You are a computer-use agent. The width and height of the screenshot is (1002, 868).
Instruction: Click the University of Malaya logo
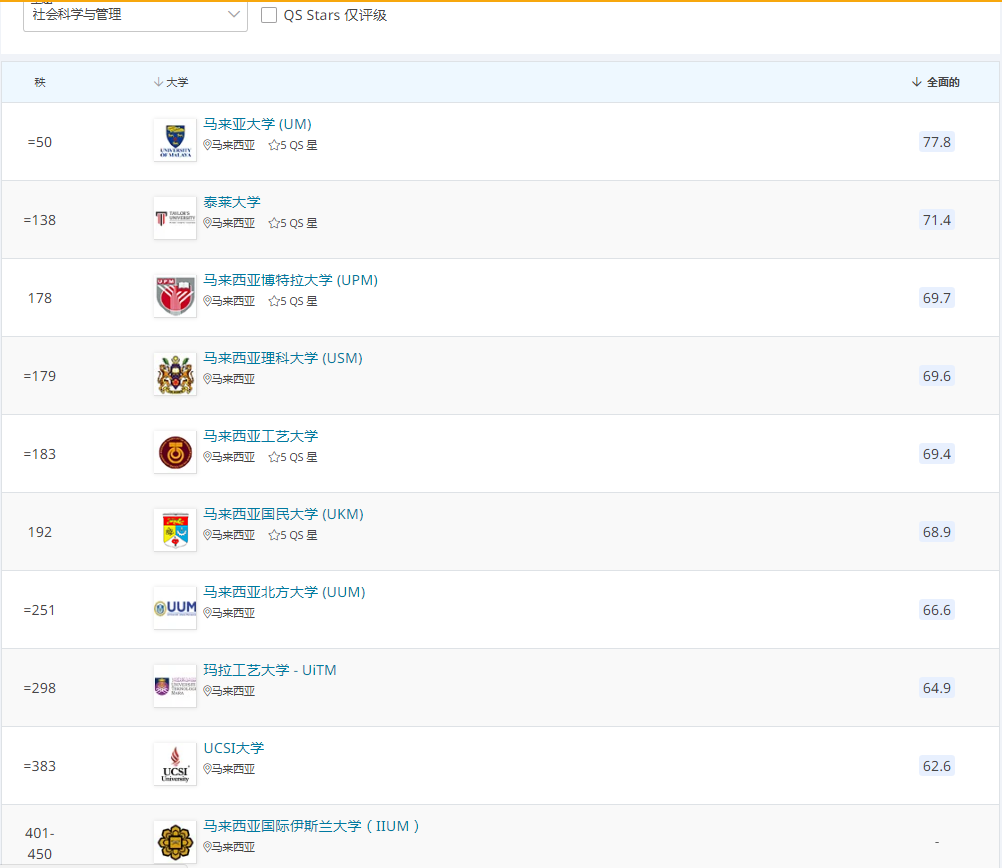[x=175, y=141]
